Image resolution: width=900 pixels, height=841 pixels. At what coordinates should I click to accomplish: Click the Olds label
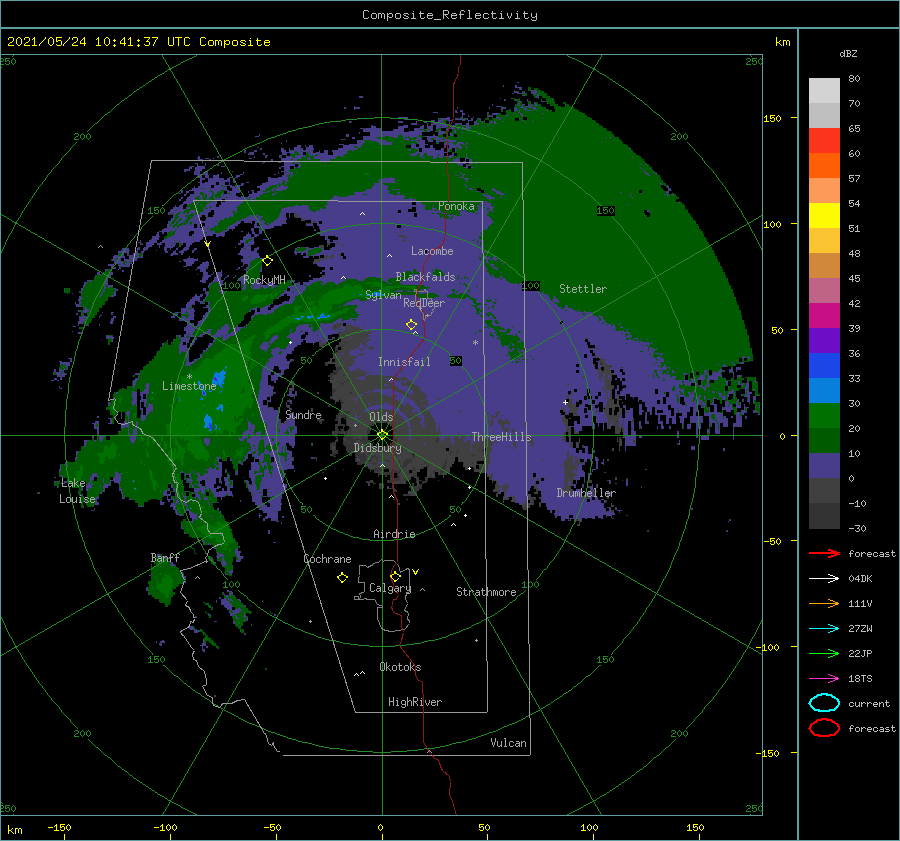point(381,417)
